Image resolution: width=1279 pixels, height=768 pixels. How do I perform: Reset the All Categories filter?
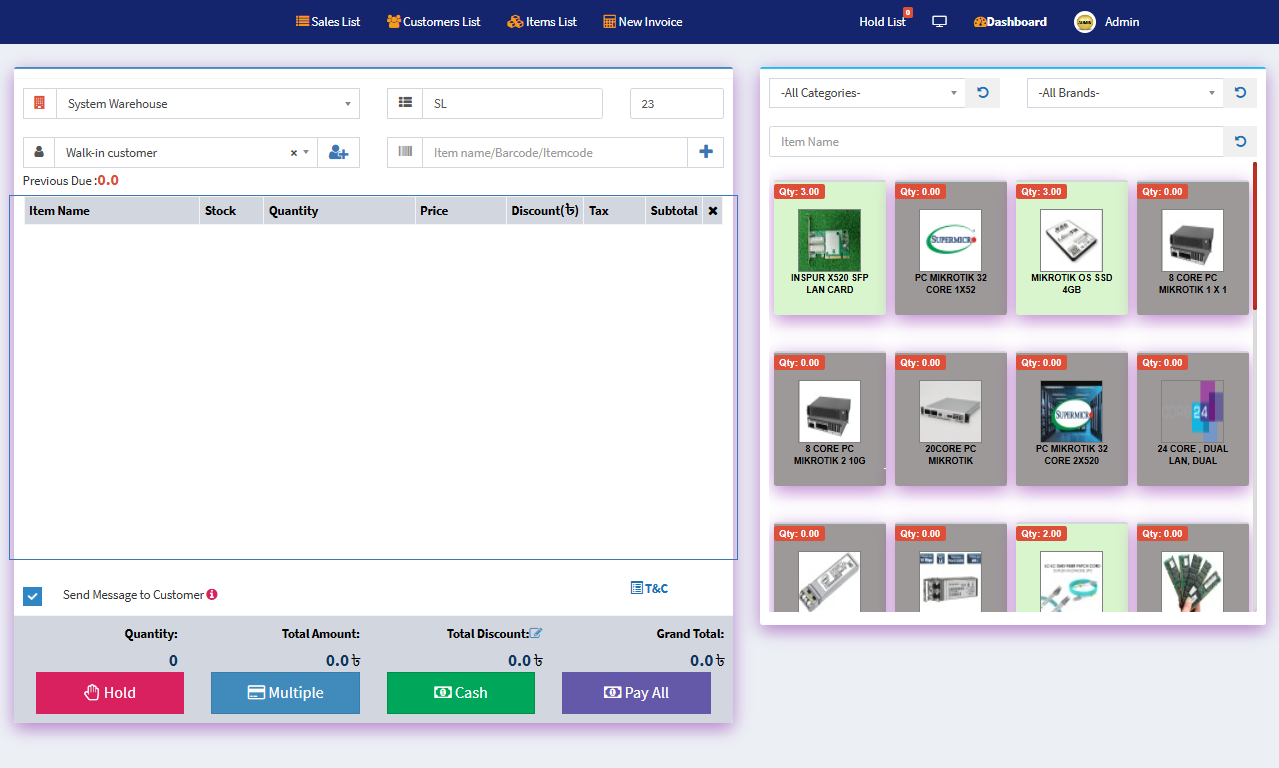click(983, 93)
